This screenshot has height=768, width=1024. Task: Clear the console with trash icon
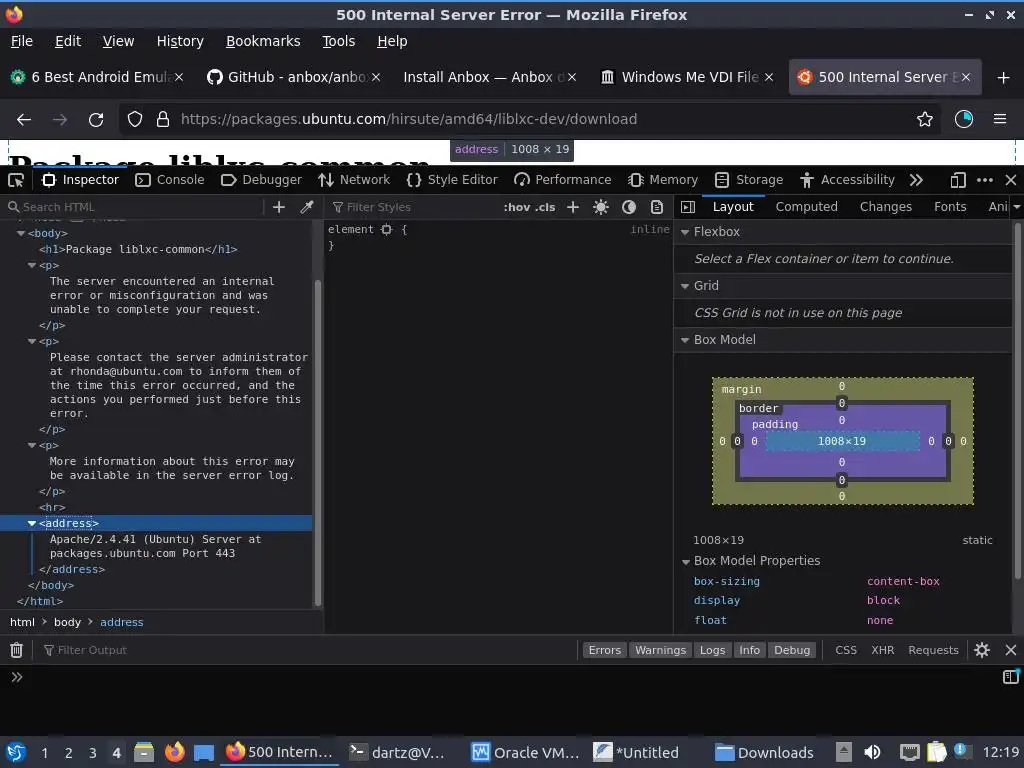point(16,650)
